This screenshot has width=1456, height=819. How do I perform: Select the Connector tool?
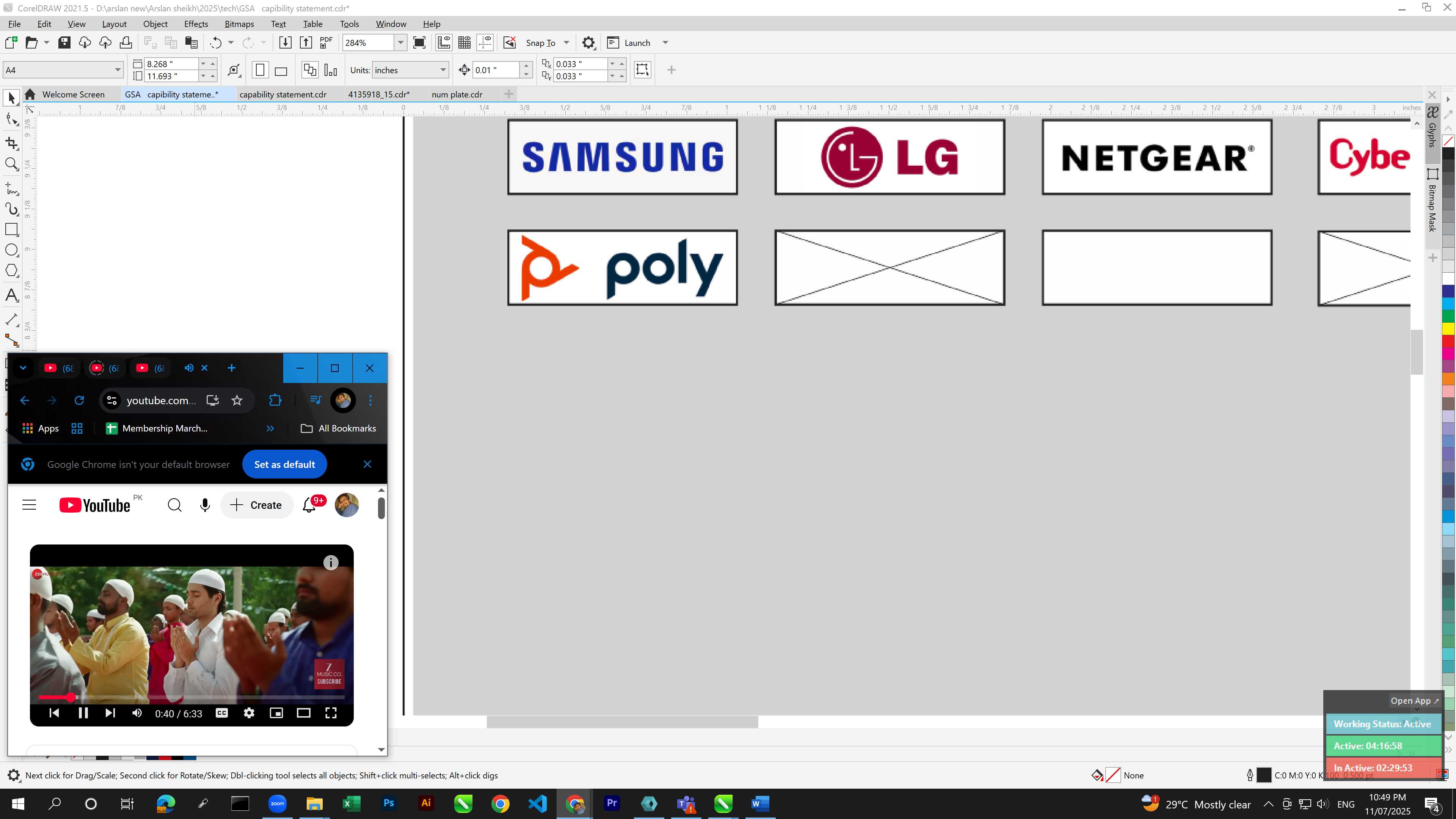[x=11, y=340]
